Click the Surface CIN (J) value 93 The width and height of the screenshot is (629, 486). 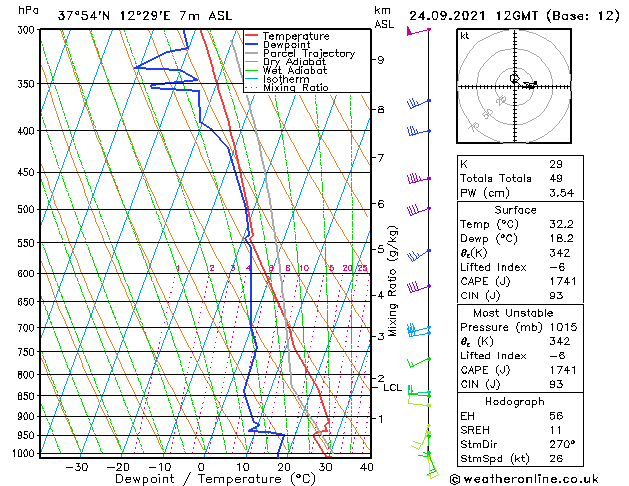point(556,296)
